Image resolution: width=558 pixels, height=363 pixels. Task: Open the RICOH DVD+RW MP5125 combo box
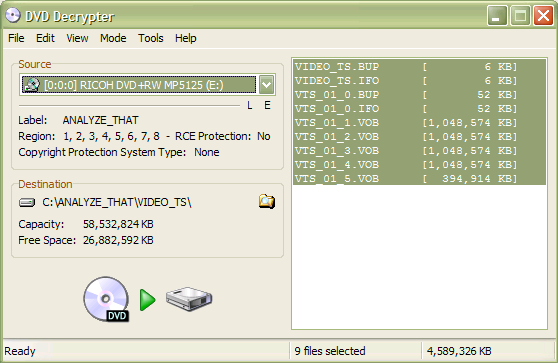tap(147, 85)
